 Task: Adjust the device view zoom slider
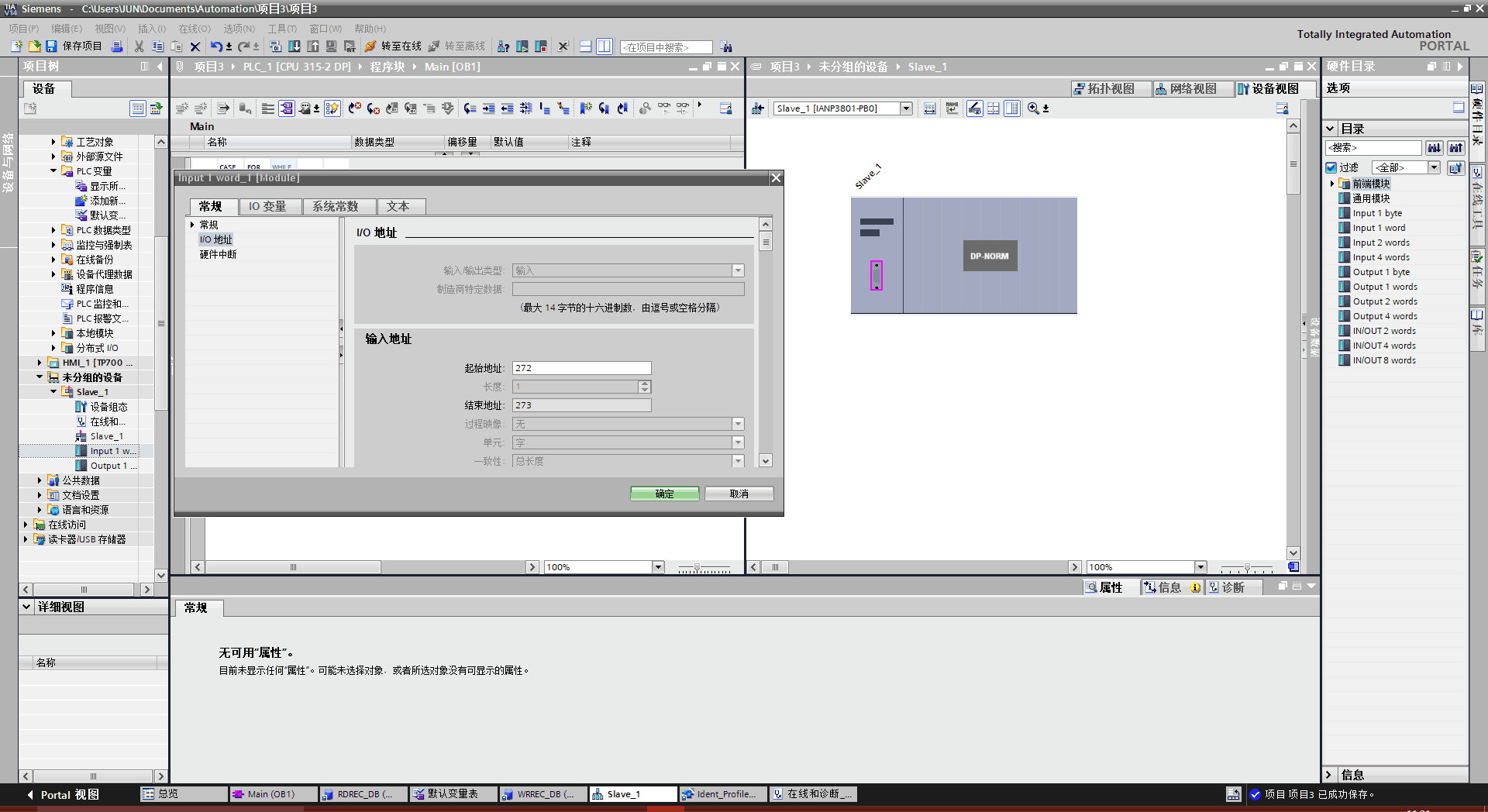click(x=1246, y=568)
